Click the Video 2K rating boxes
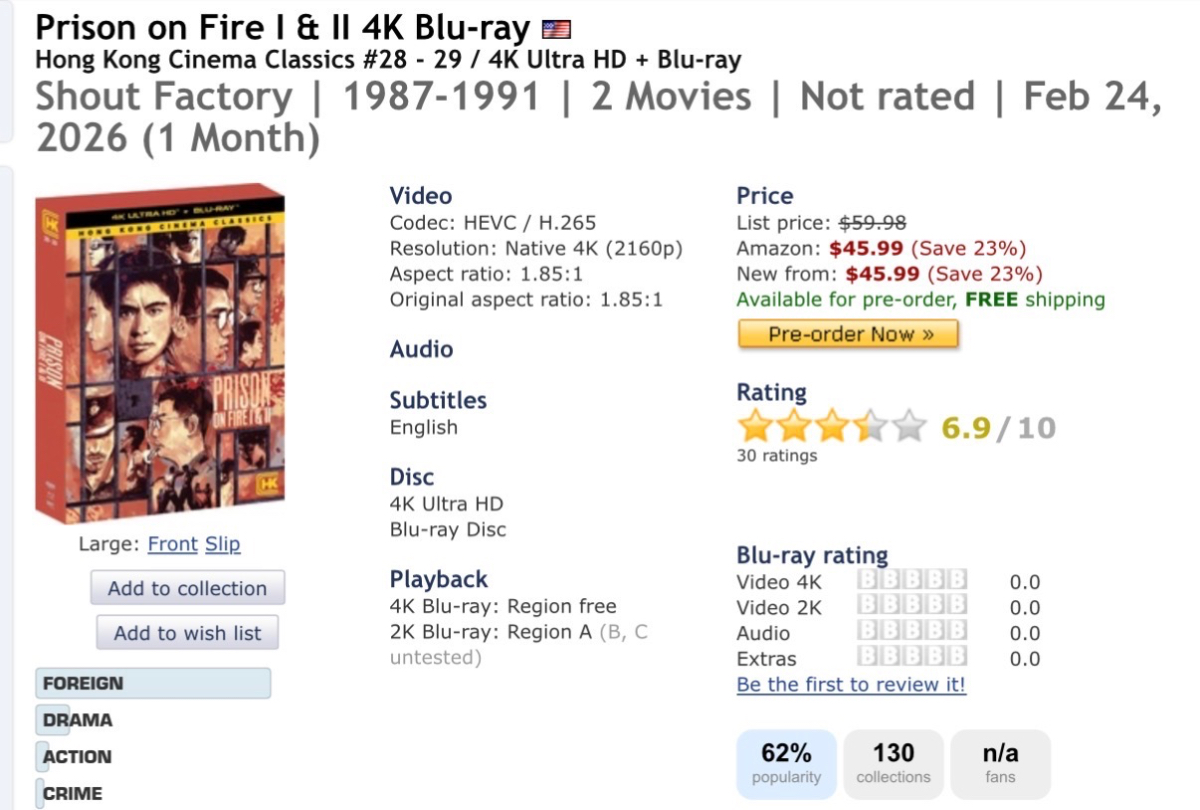The width and height of the screenshot is (1200, 810). pyautogui.click(x=911, y=607)
